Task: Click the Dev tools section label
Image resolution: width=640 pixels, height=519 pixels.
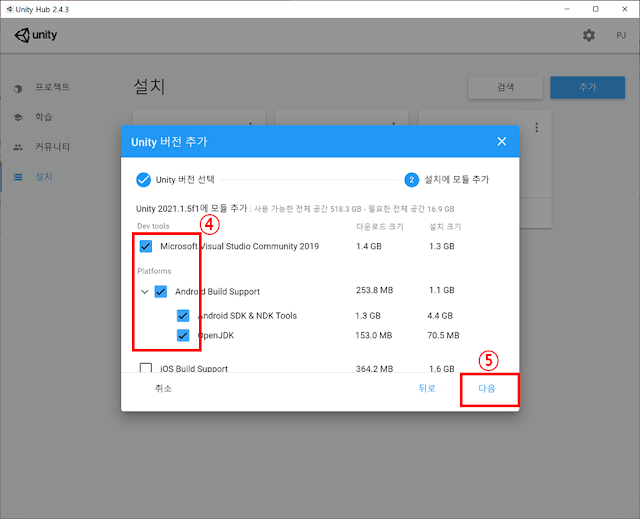Action: 153,226
